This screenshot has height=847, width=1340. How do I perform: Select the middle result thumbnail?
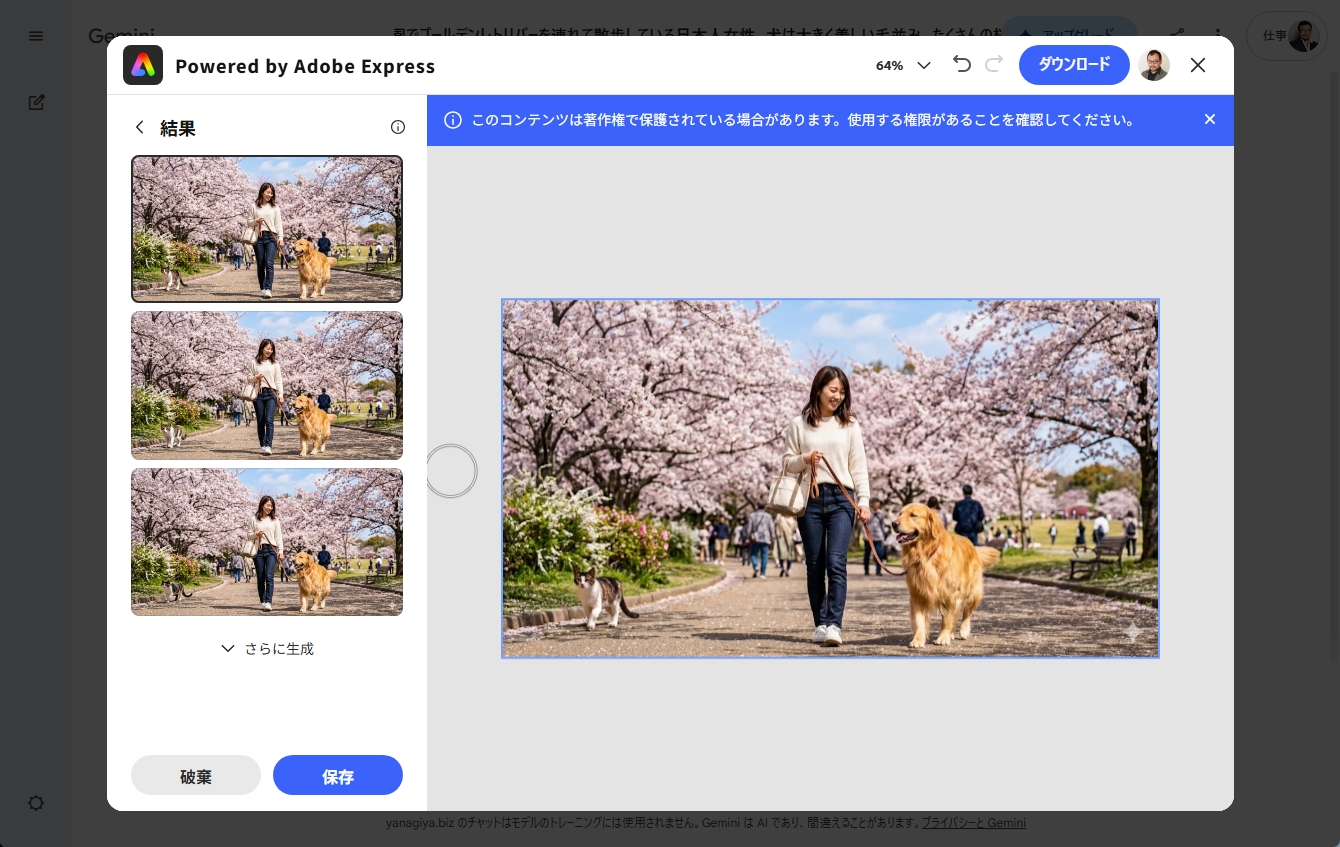click(267, 385)
